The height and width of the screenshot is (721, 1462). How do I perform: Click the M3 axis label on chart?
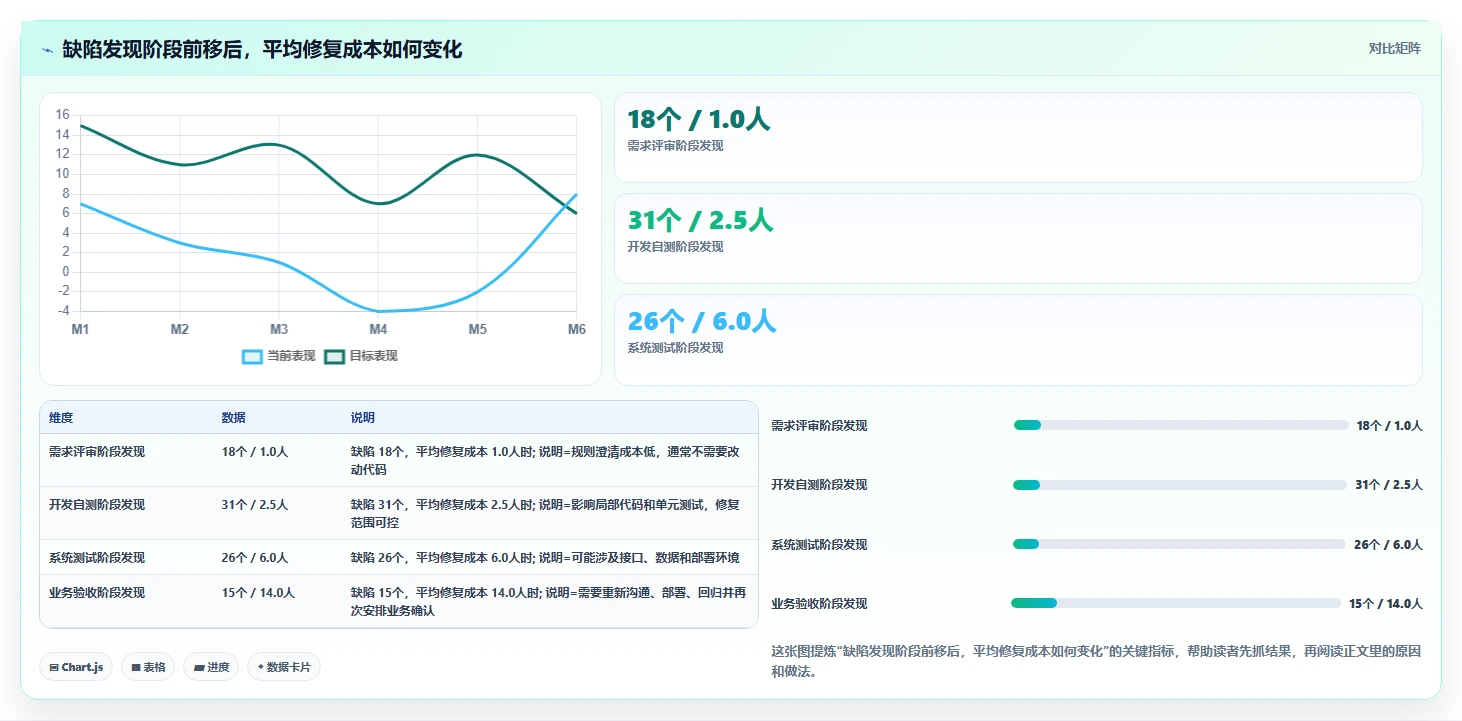(279, 329)
